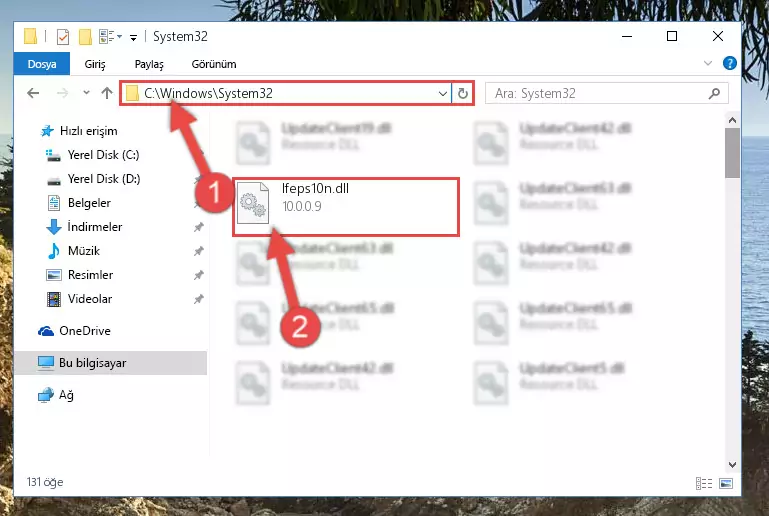The height and width of the screenshot is (516, 769).
Task: Close the System32 window
Action: tap(718, 36)
